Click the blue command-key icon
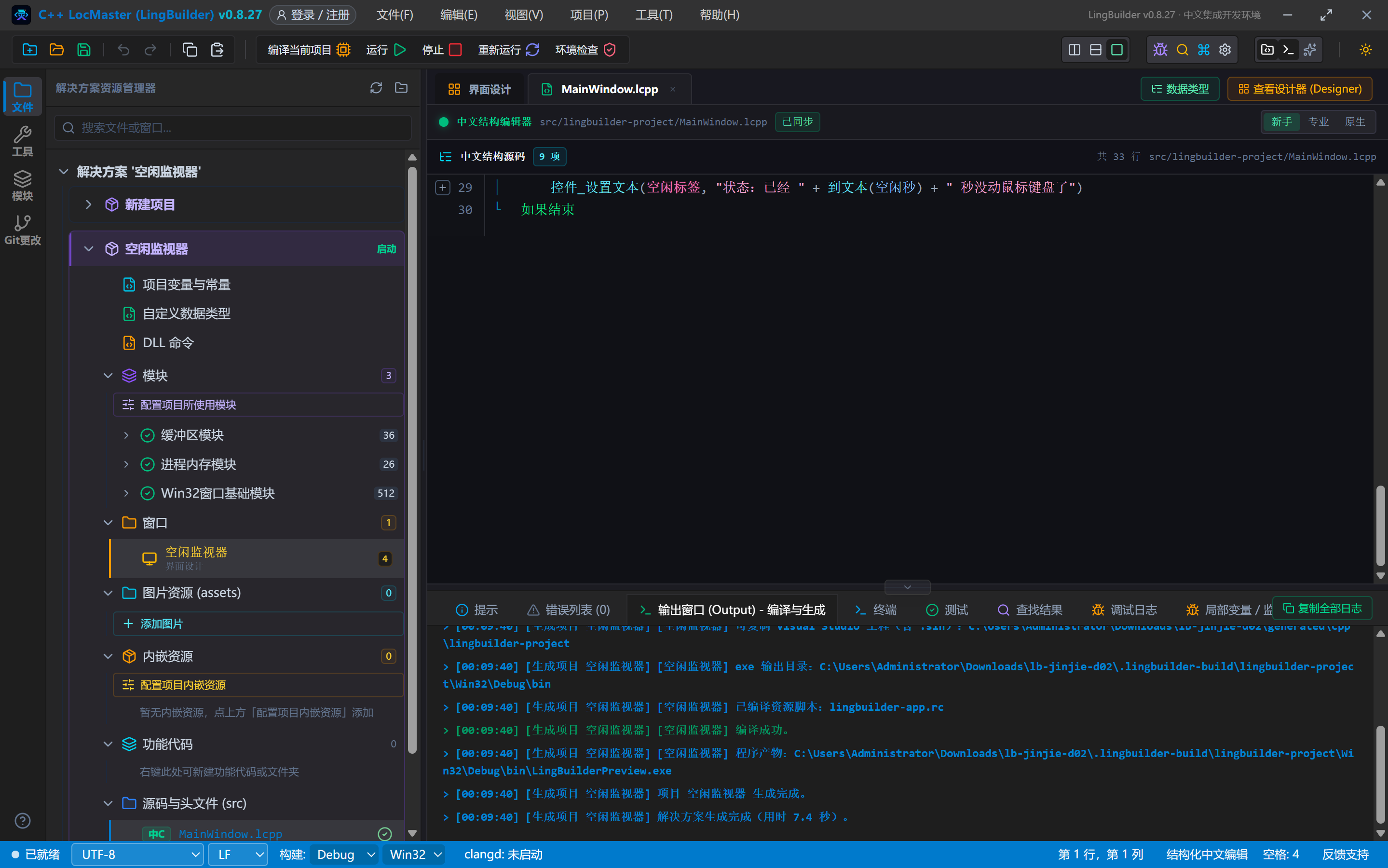The image size is (1388, 868). 1203,50
